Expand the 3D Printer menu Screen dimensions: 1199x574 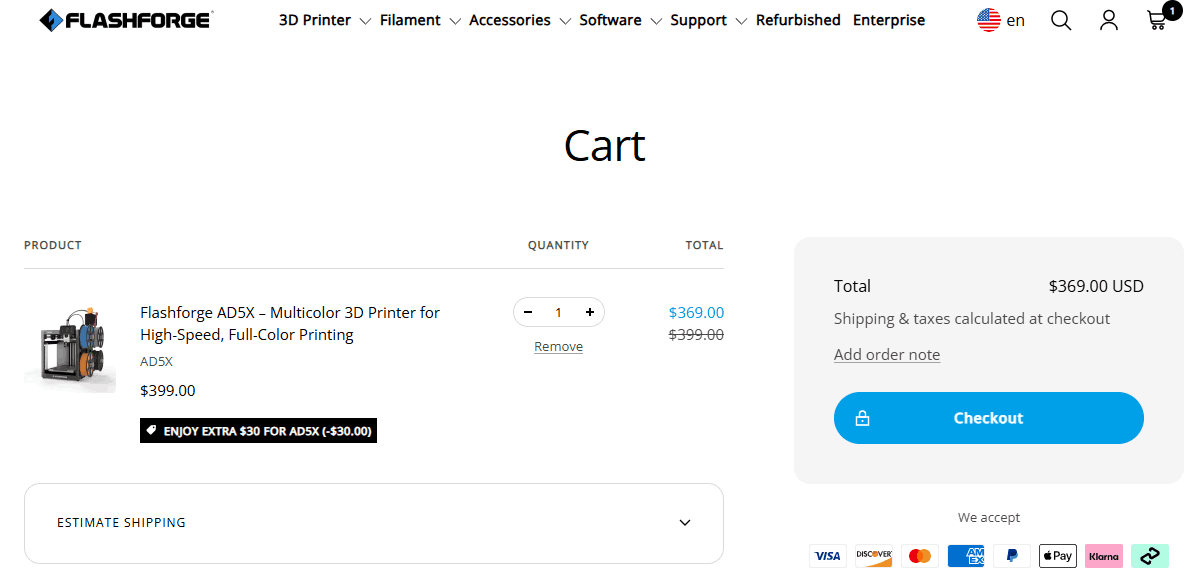324,21
